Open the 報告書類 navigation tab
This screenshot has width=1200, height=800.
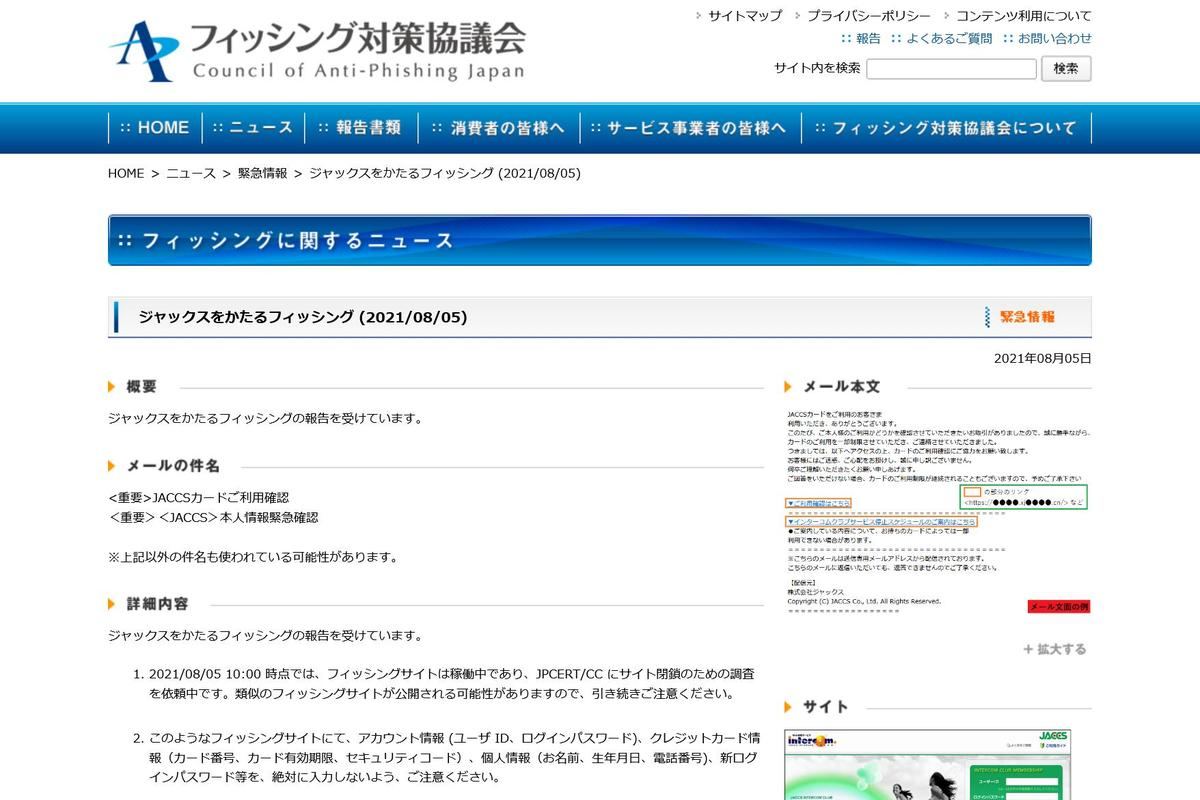360,128
